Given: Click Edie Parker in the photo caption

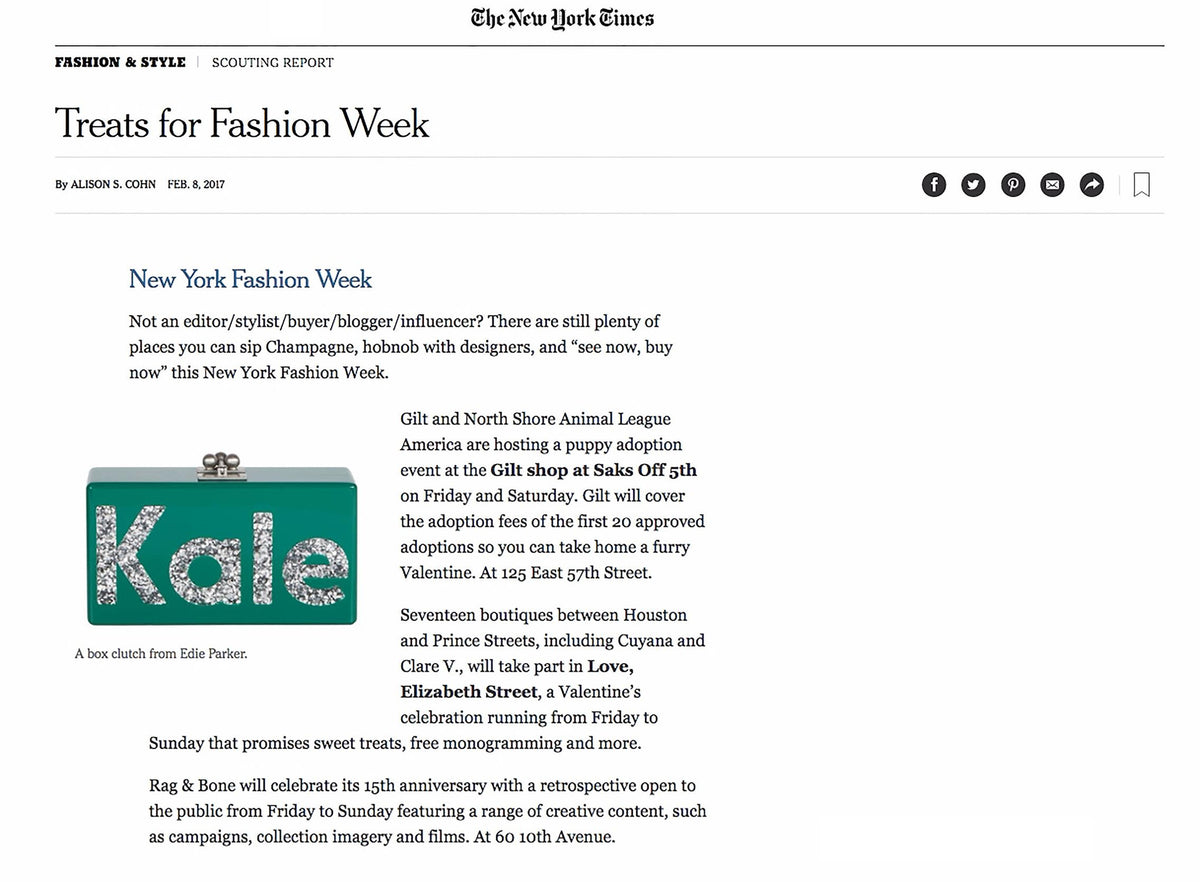Looking at the screenshot, I should pyautogui.click(x=215, y=653).
